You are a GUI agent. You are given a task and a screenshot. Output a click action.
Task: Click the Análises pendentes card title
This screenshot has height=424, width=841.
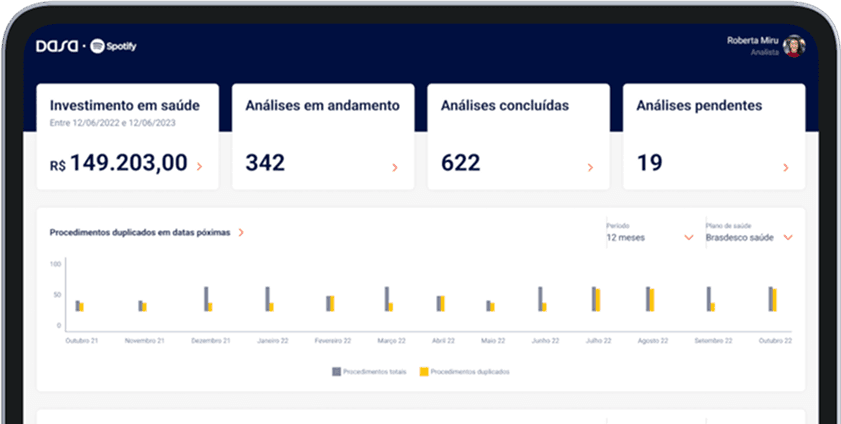pyautogui.click(x=699, y=106)
